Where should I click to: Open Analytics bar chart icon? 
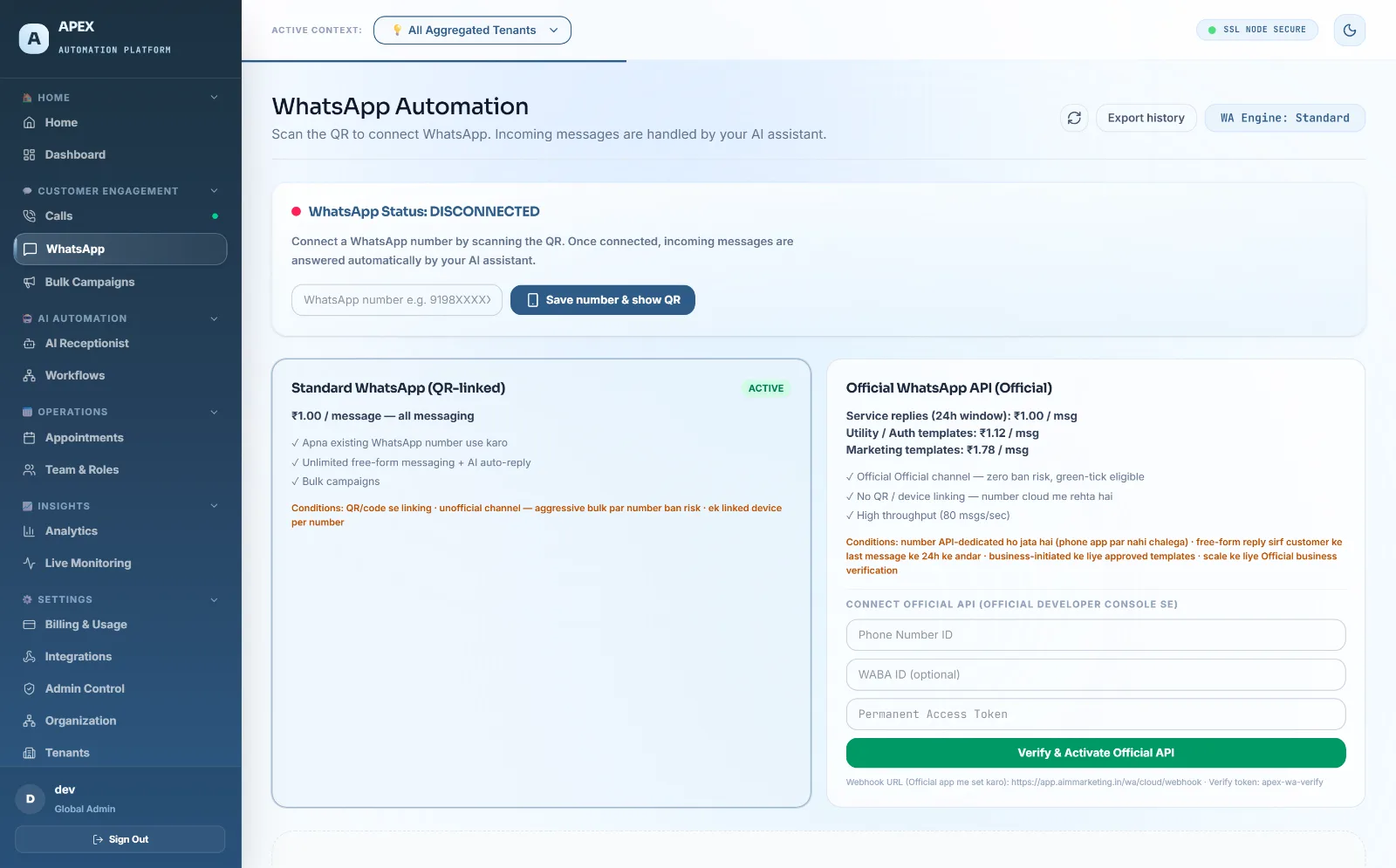pos(29,531)
